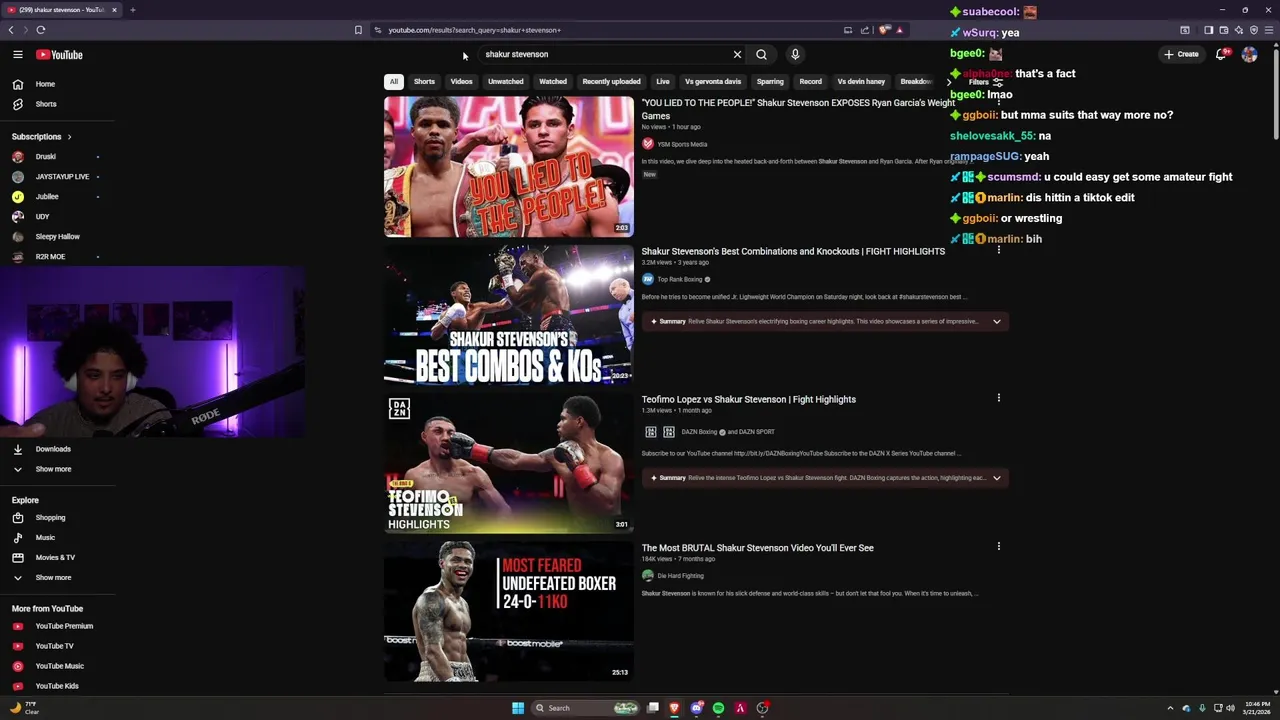The image size is (1280, 720).
Task: Open the Brave Shields lion icon
Action: pyautogui.click(x=884, y=30)
